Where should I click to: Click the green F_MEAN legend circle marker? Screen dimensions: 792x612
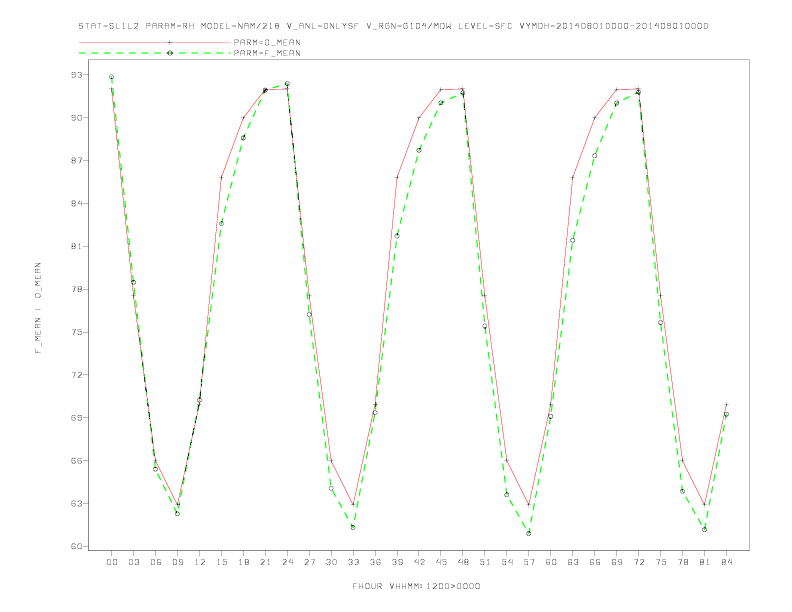point(170,53)
